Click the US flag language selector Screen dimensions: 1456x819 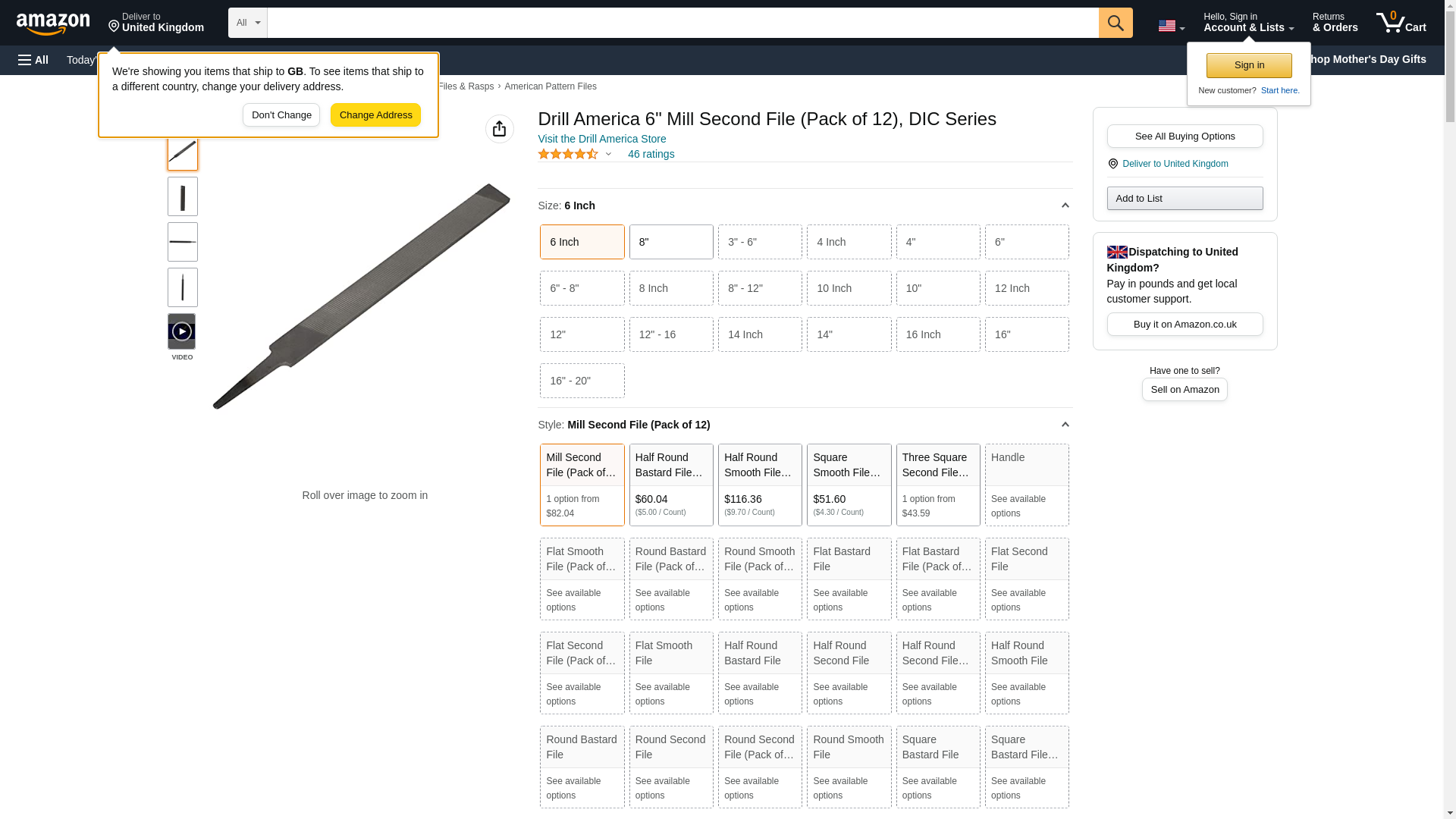(x=1170, y=26)
